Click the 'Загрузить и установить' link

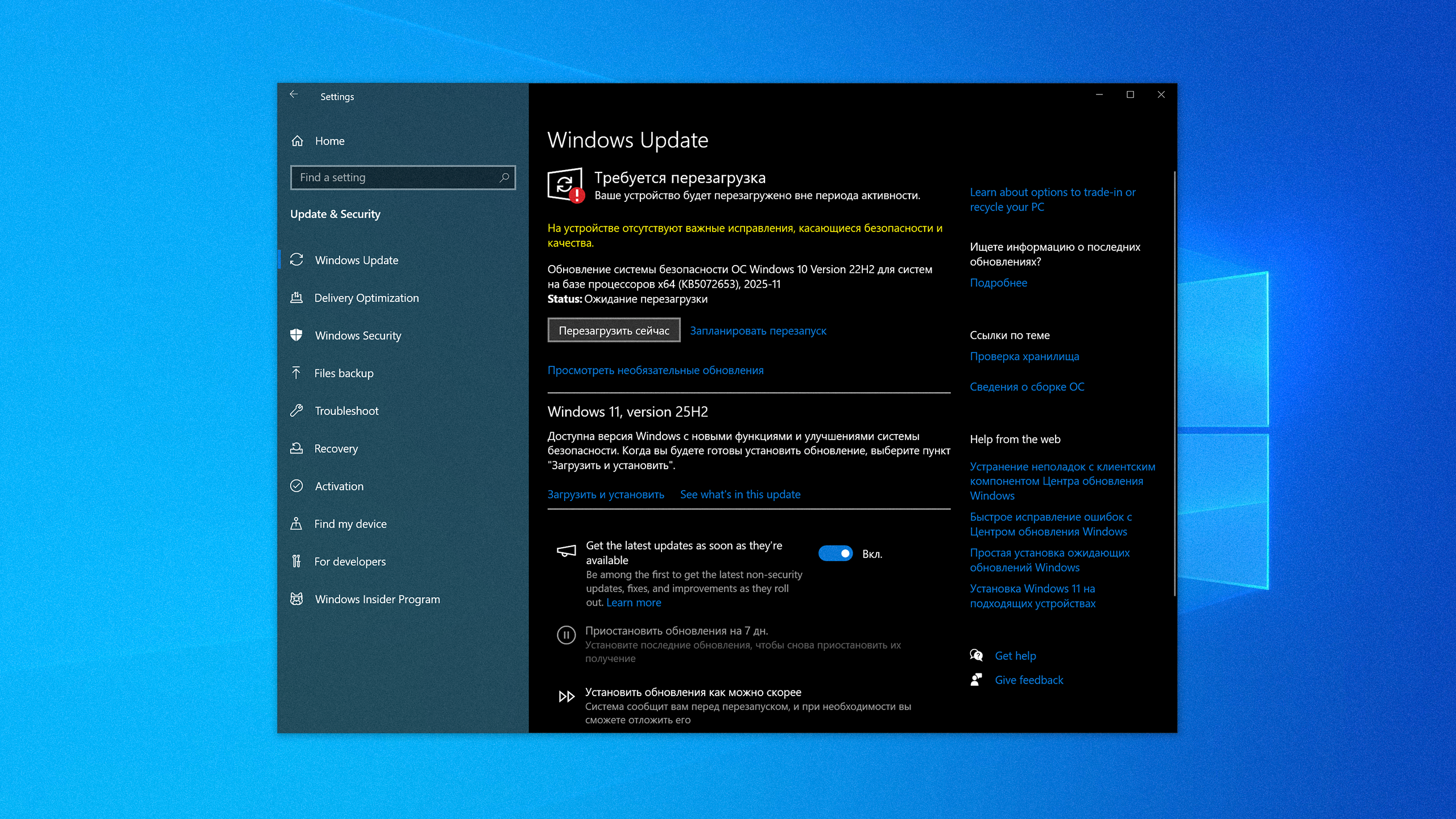tap(605, 495)
